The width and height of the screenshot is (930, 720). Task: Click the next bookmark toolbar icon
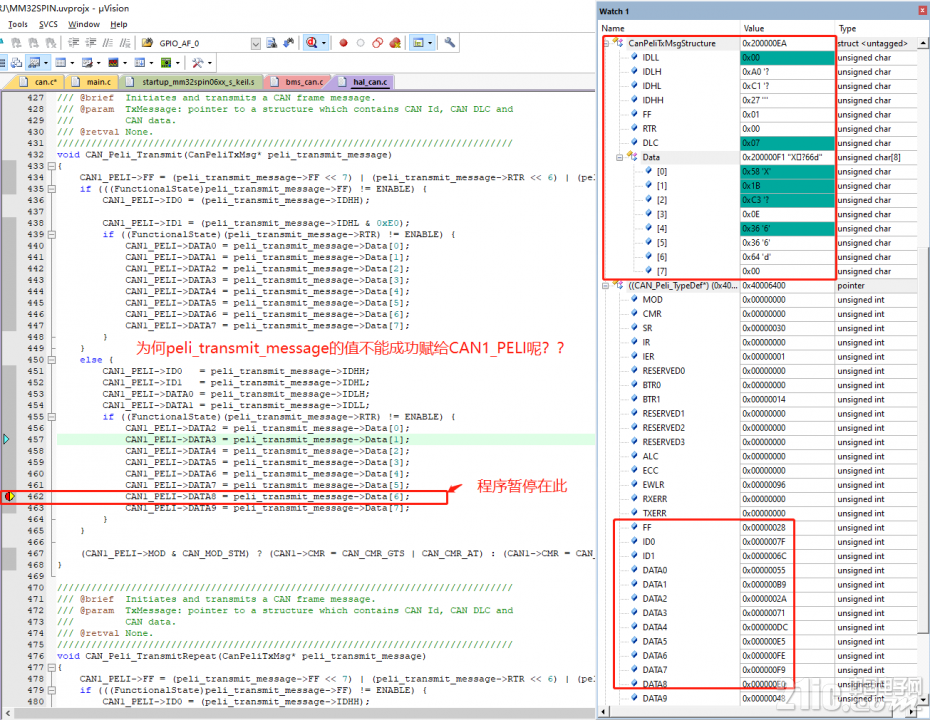point(34,43)
